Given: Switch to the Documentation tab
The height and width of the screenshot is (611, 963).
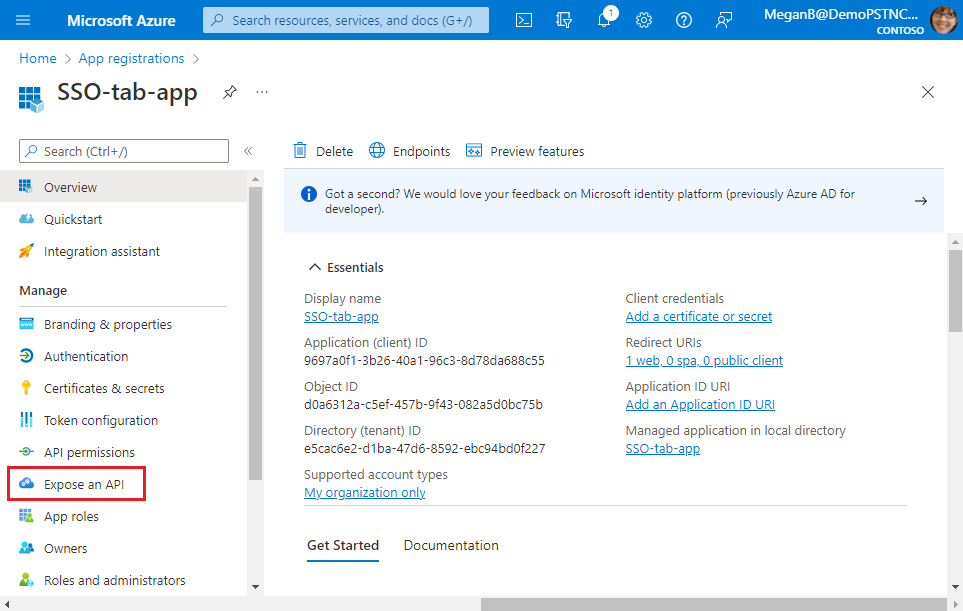Looking at the screenshot, I should point(451,545).
